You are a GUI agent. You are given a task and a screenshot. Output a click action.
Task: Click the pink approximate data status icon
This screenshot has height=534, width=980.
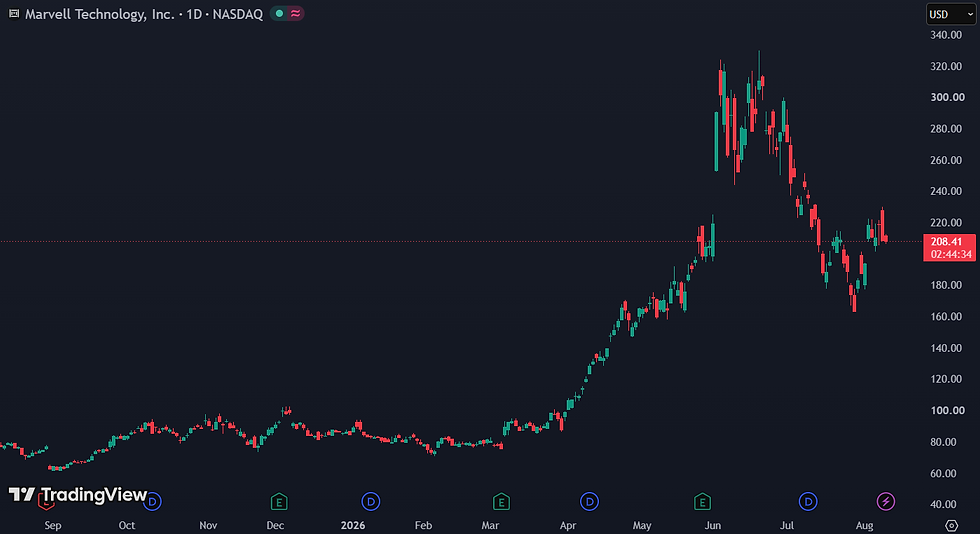296,14
